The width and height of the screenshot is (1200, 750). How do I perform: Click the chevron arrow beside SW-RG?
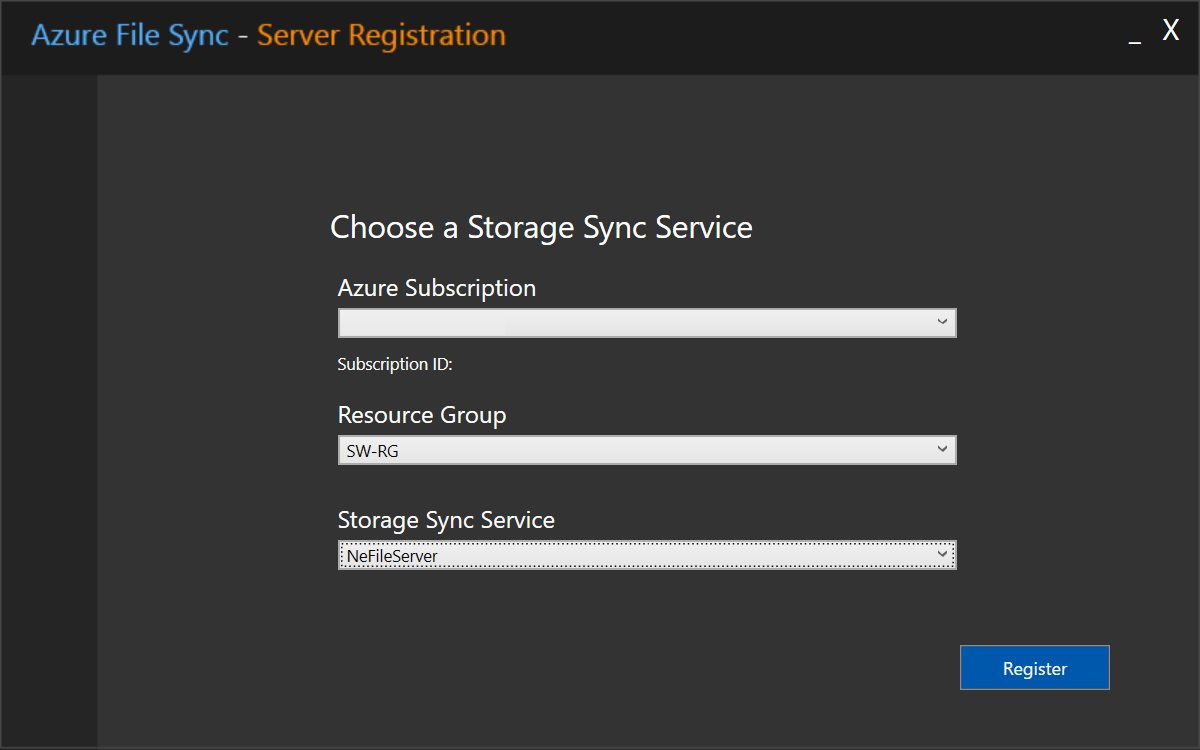(x=941, y=450)
